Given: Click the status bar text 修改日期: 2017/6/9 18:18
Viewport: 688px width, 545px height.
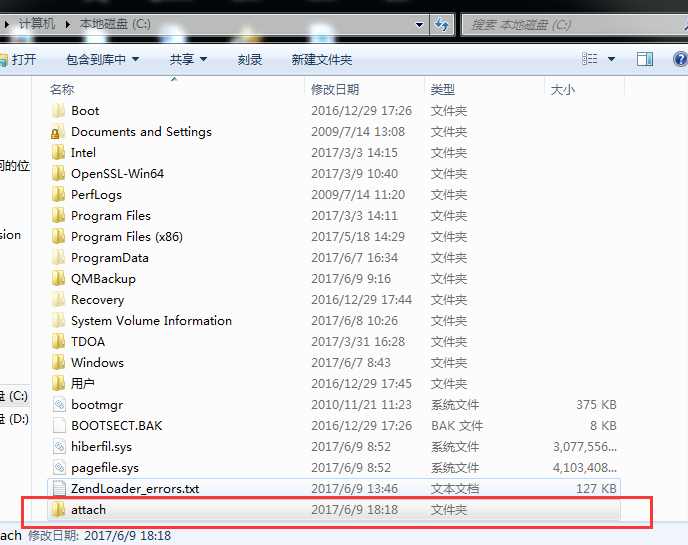Looking at the screenshot, I should [x=100, y=536].
